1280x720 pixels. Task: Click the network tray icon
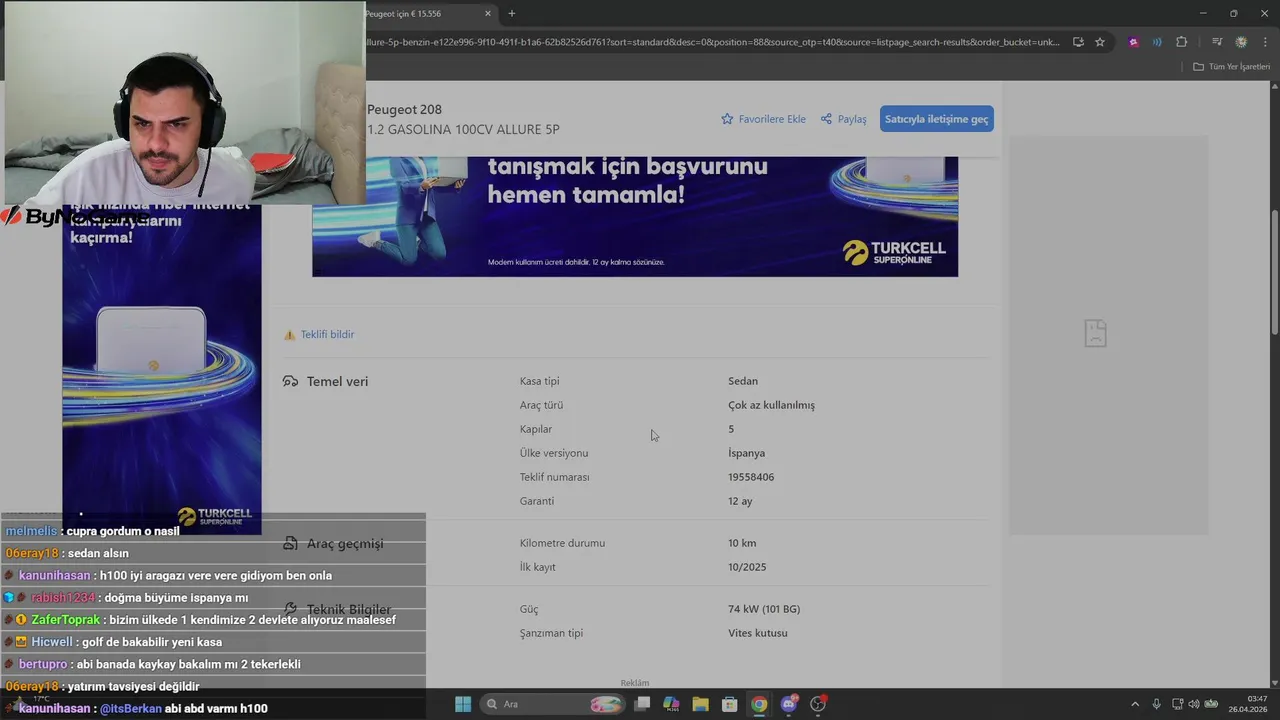click(x=1177, y=704)
